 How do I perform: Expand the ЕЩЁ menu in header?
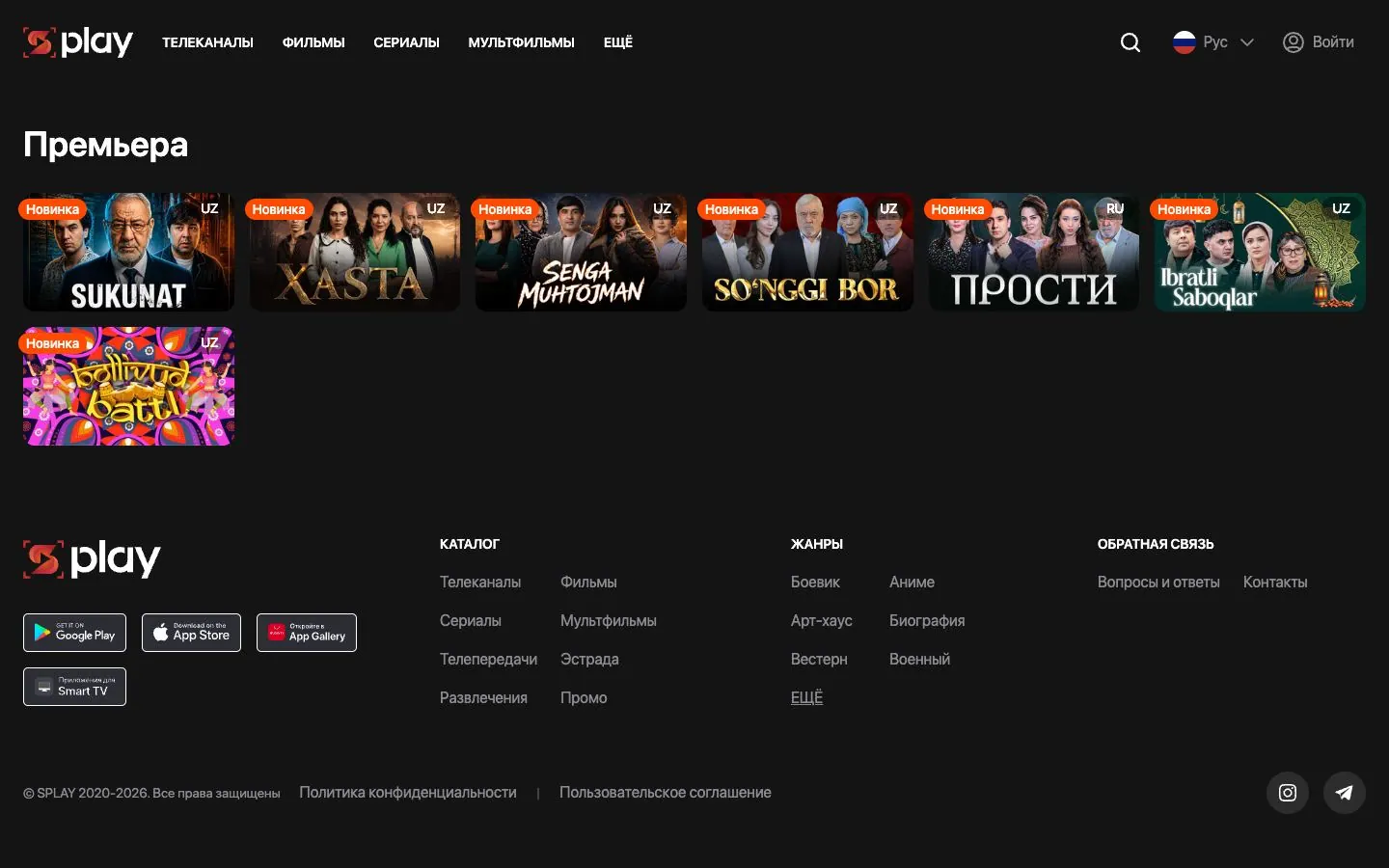[618, 42]
